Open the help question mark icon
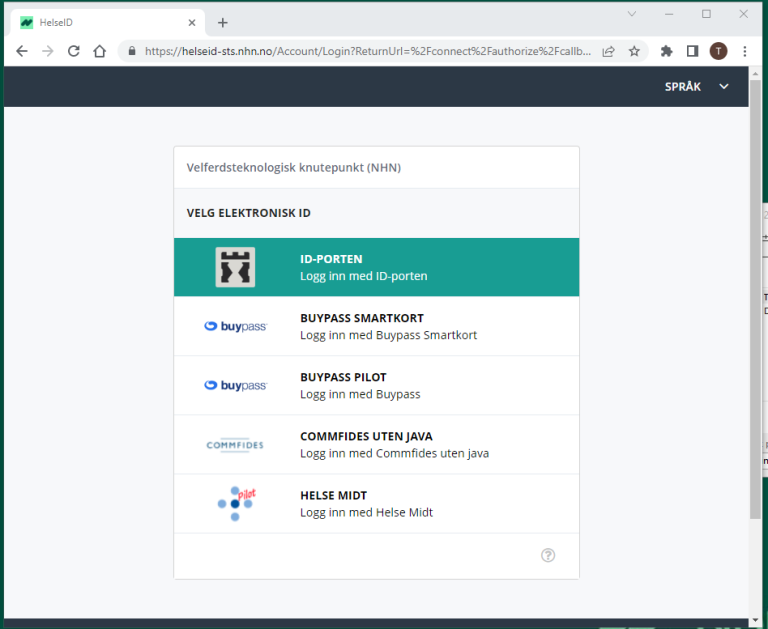 (x=548, y=555)
